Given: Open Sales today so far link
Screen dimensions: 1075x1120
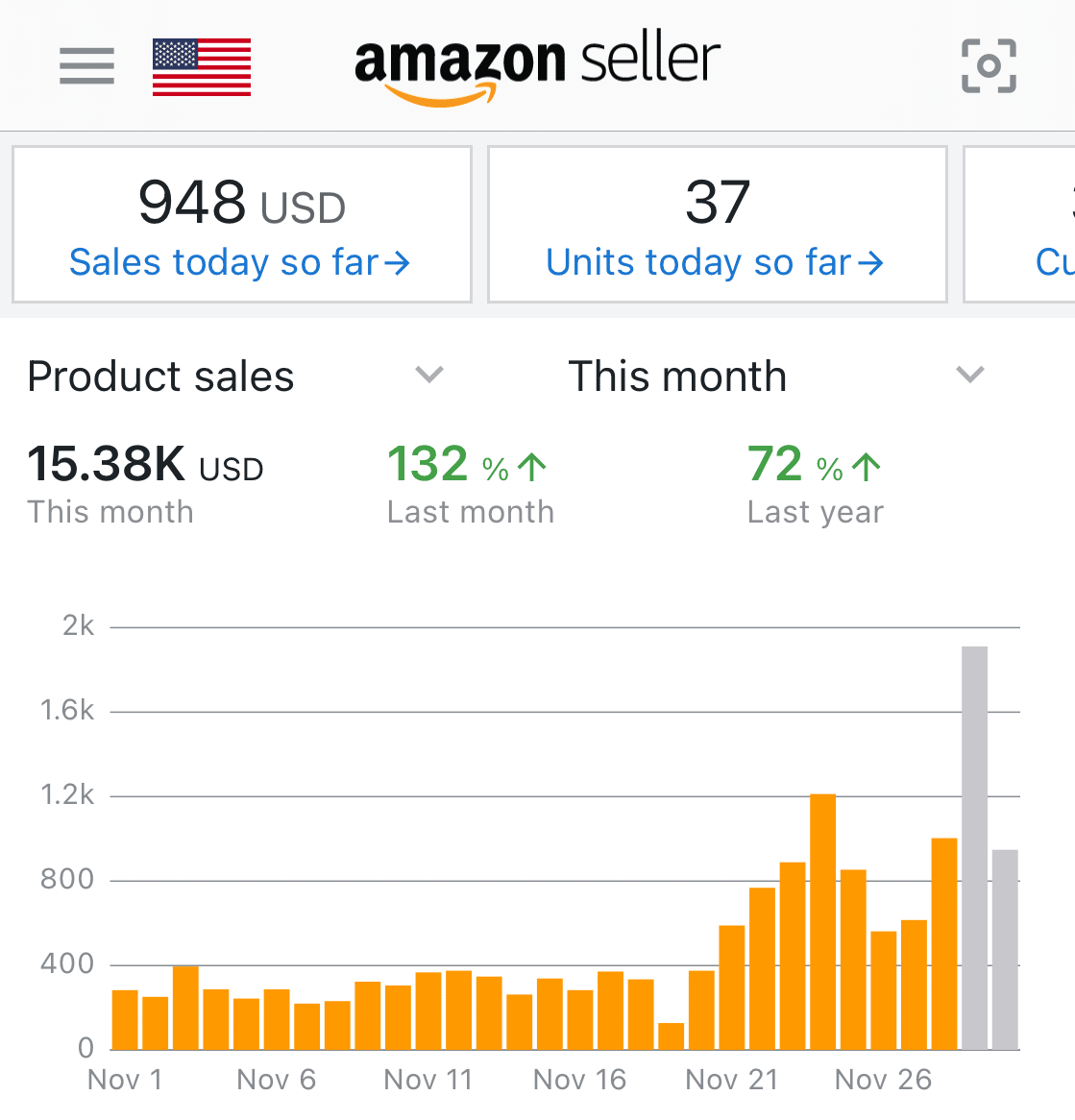Looking at the screenshot, I should tap(240, 262).
